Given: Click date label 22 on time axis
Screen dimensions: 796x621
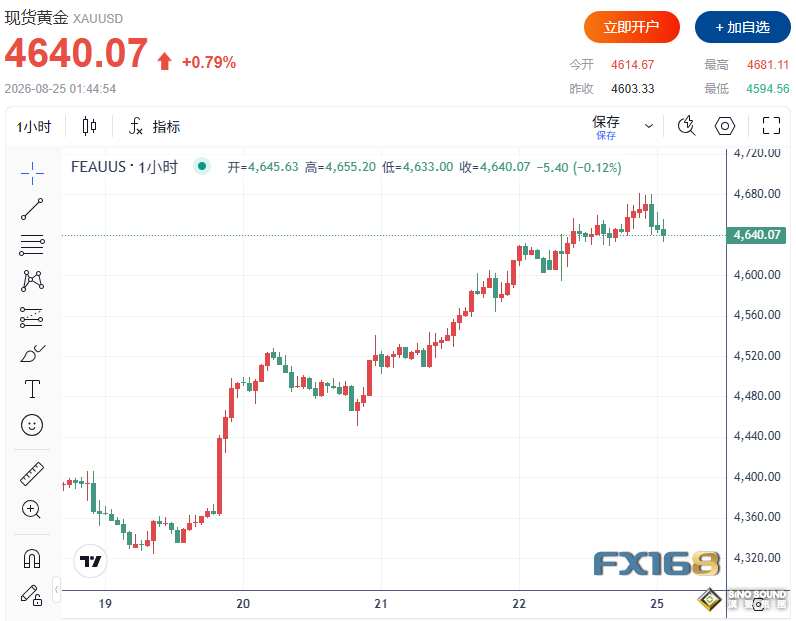Looking at the screenshot, I should tap(519, 604).
